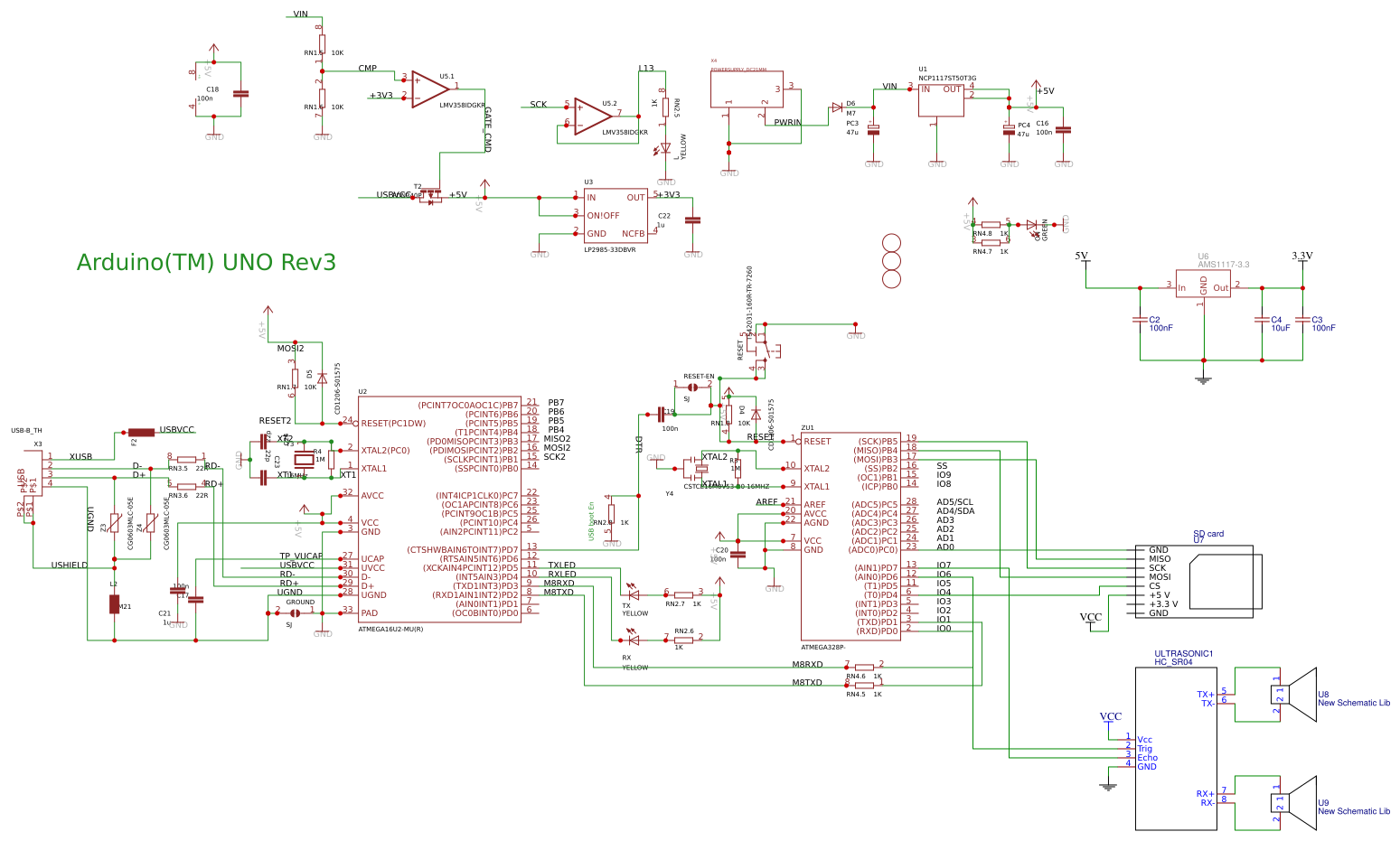This screenshot has height=841, width=1400.
Task: Select the GATE_CMD net label
Action: (x=488, y=129)
